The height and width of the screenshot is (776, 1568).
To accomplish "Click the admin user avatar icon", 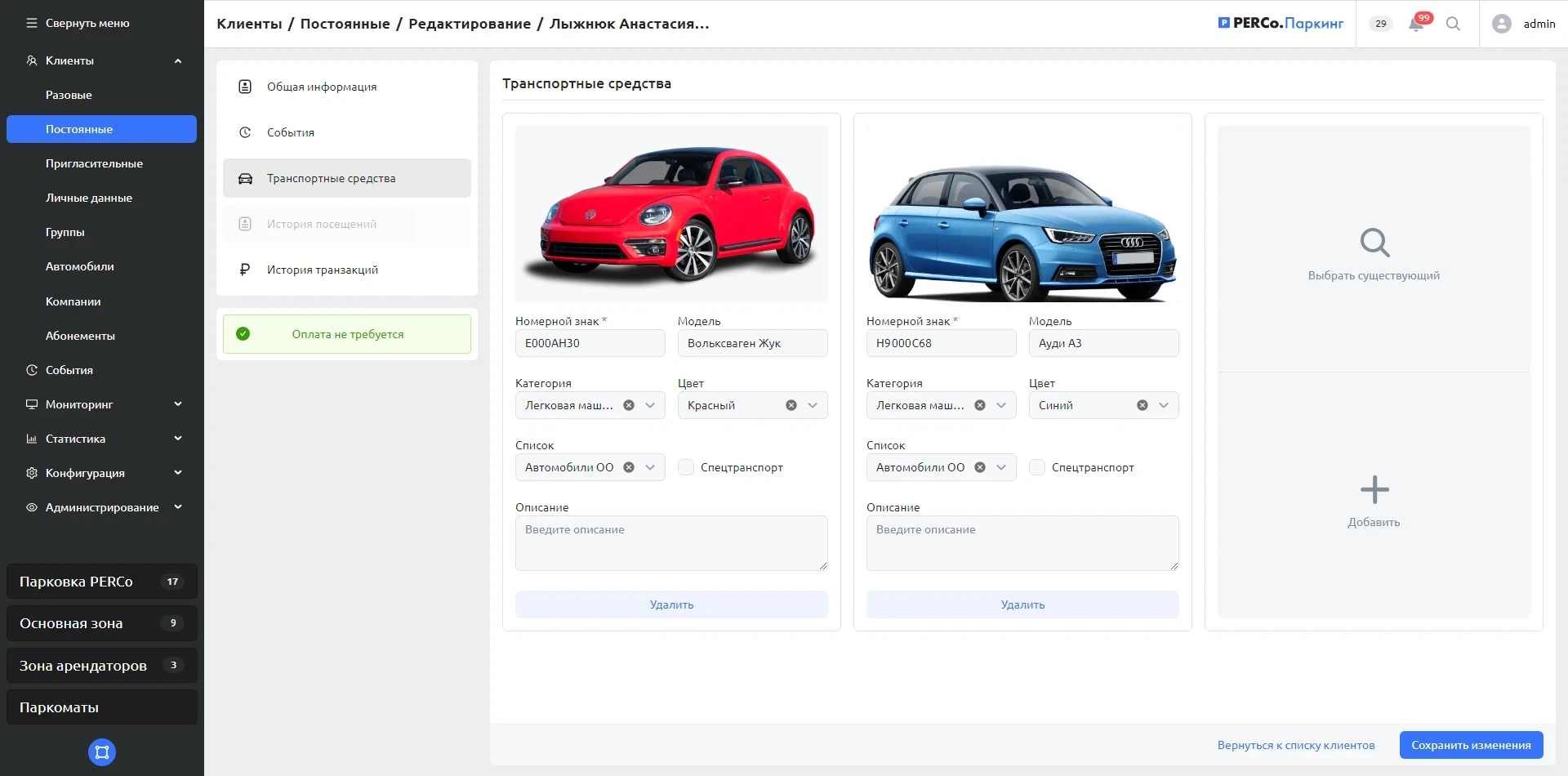I will pos(1501,24).
